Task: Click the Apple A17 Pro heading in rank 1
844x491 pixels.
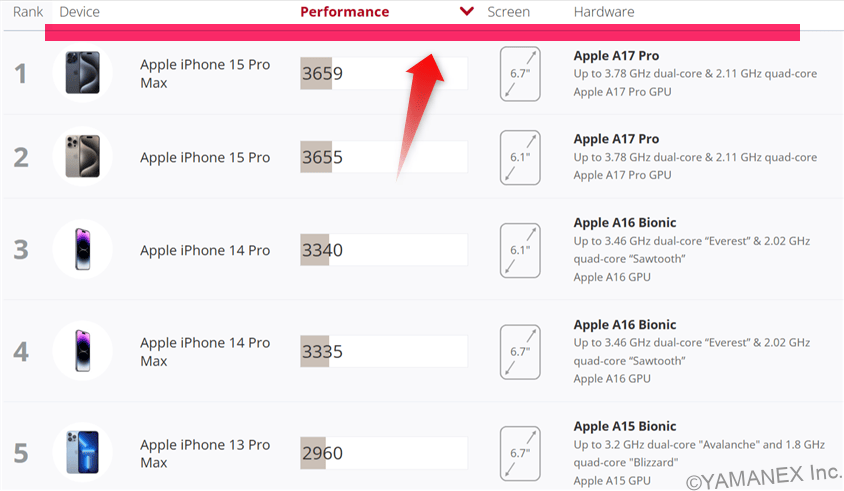Action: (x=616, y=56)
